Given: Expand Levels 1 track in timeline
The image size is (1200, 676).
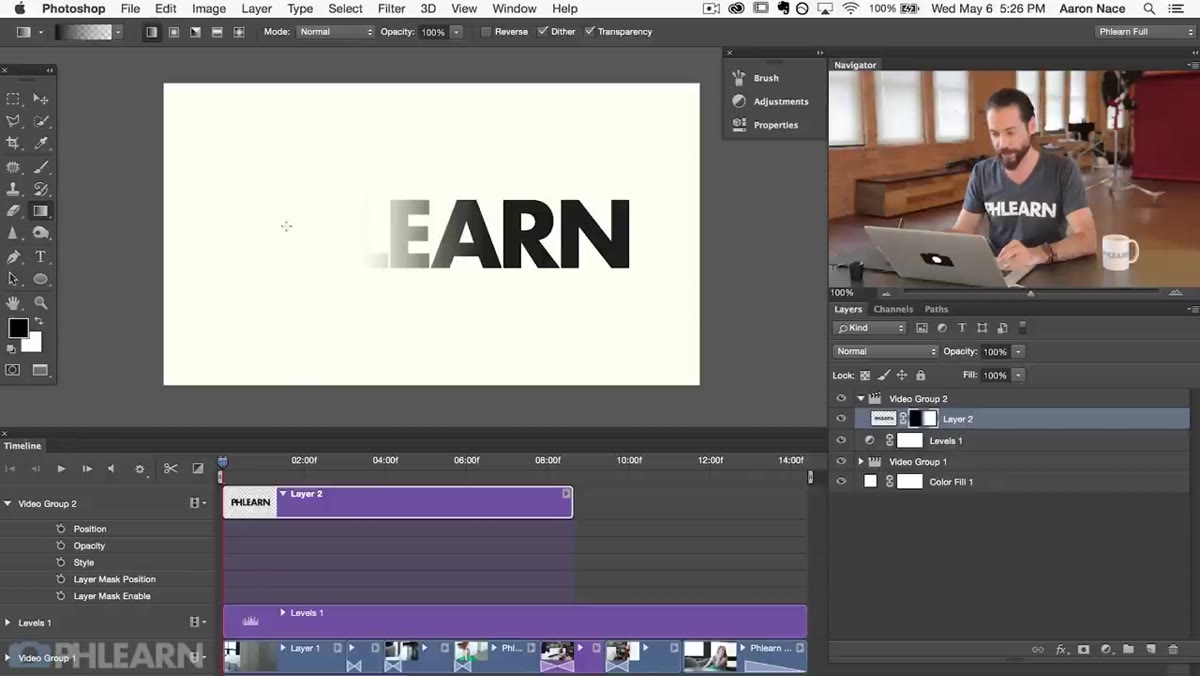Looking at the screenshot, I should click(x=8, y=622).
